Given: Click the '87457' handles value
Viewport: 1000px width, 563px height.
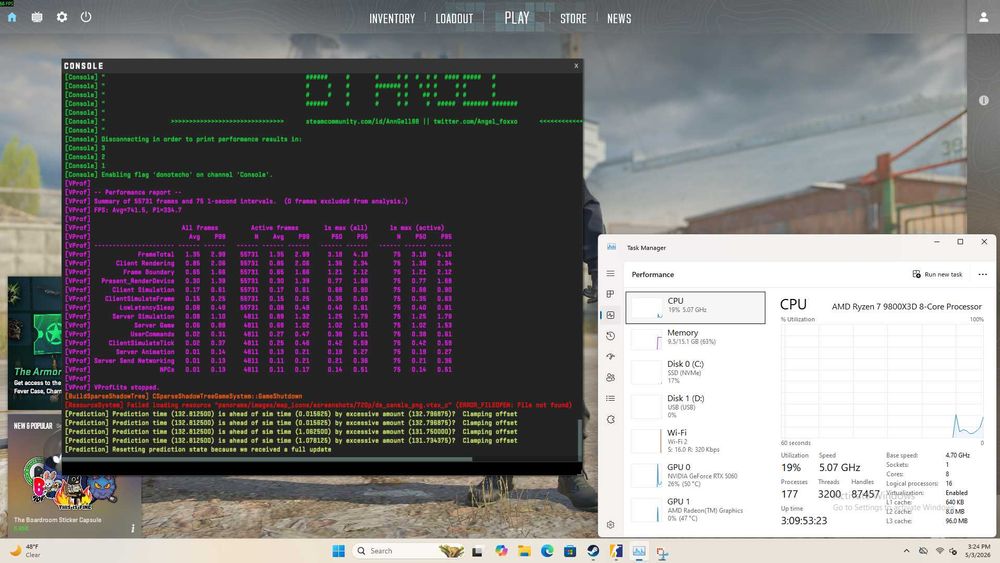Looking at the screenshot, I should [865, 494].
